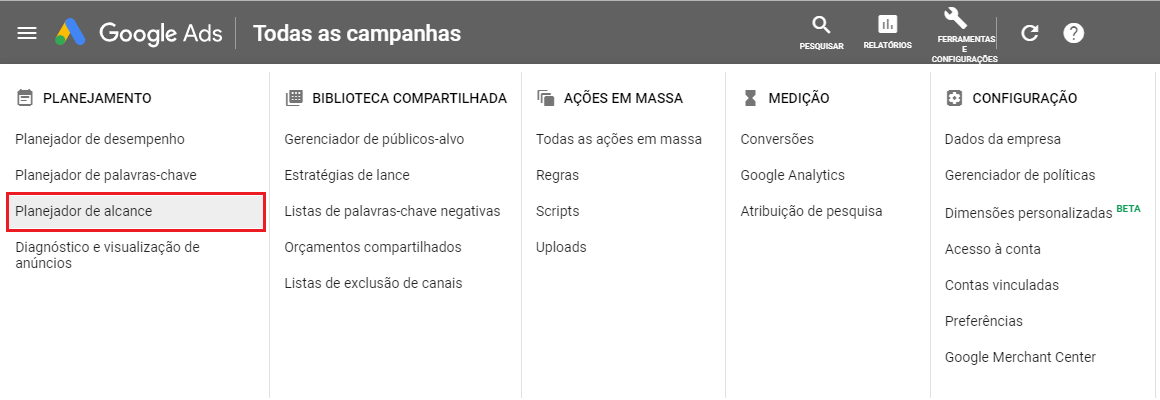Open the help question mark icon
This screenshot has height=400, width=1160.
pos(1073,33)
